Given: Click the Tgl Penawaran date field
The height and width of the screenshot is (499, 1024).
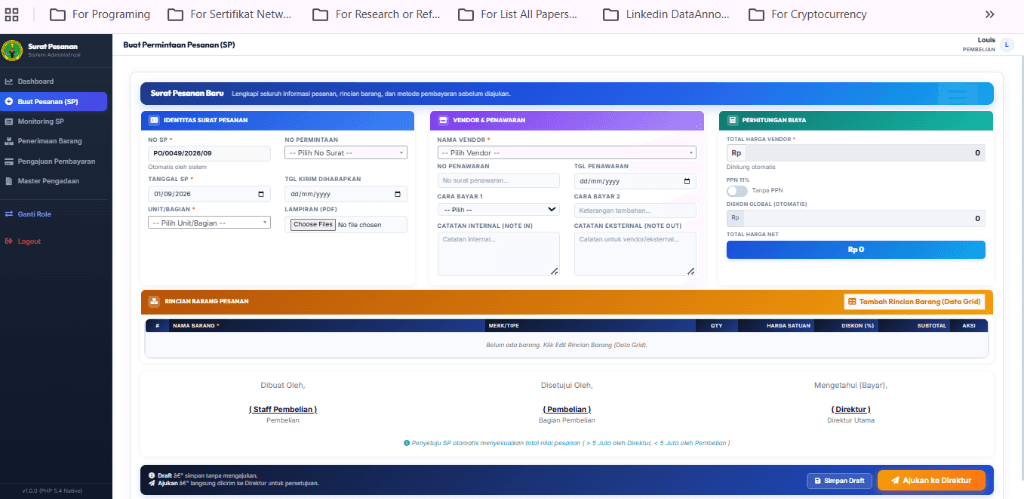Looking at the screenshot, I should point(635,182).
